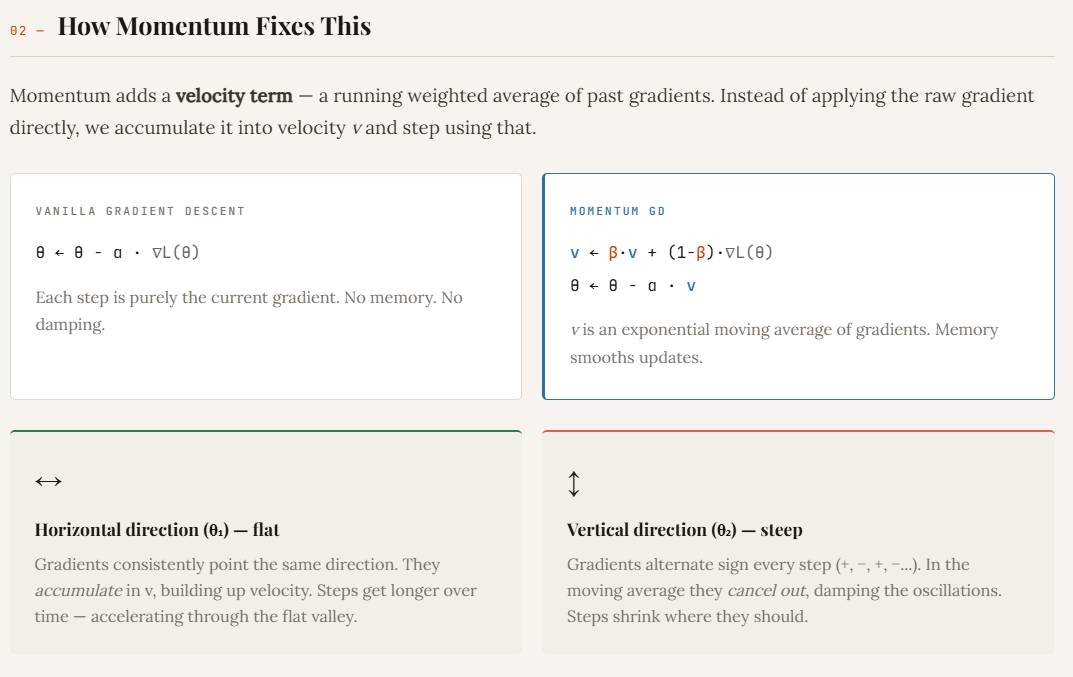Viewport: 1073px width, 677px height.
Task: Click the '02' section number marker
Action: [x=18, y=31]
